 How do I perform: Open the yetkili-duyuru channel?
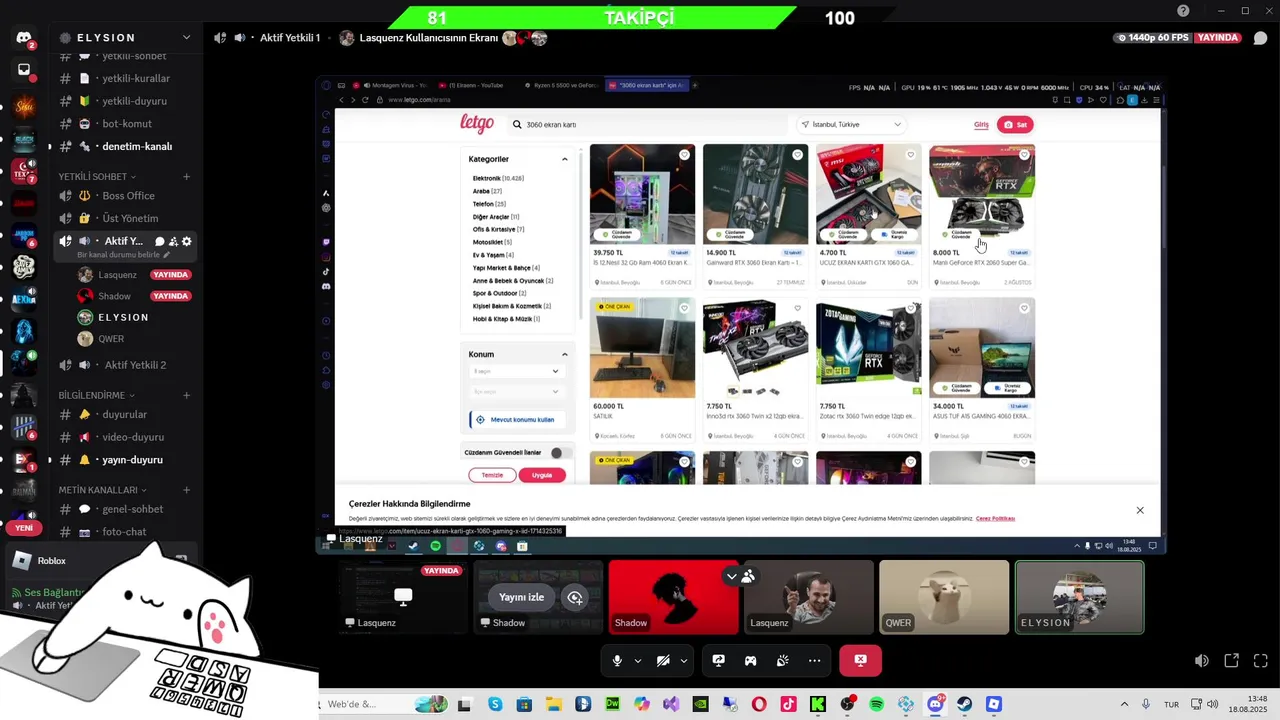(124, 101)
